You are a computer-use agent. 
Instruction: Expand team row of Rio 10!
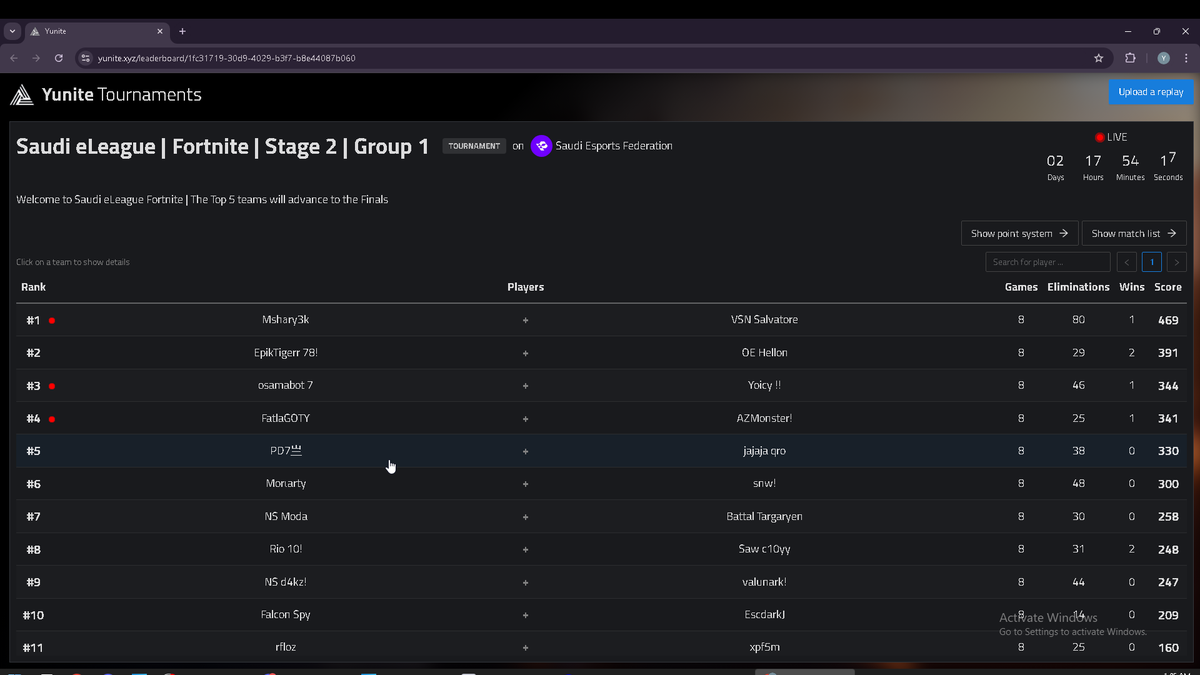click(600, 549)
